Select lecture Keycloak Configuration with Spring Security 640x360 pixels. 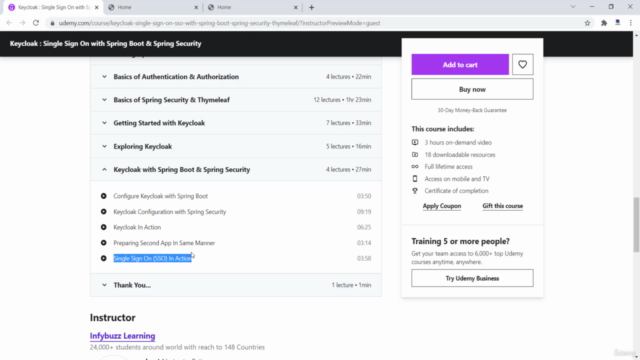click(170, 211)
